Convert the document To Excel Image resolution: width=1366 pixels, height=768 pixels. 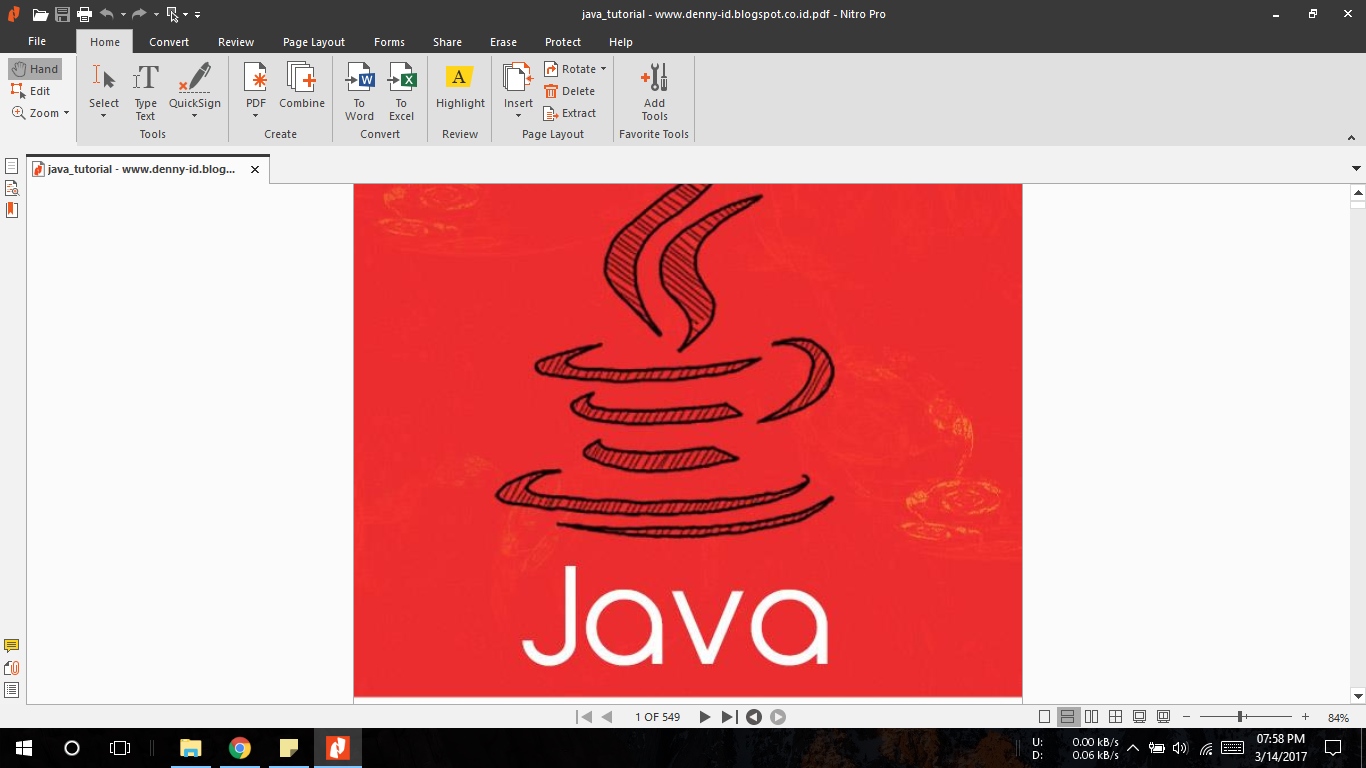(402, 91)
